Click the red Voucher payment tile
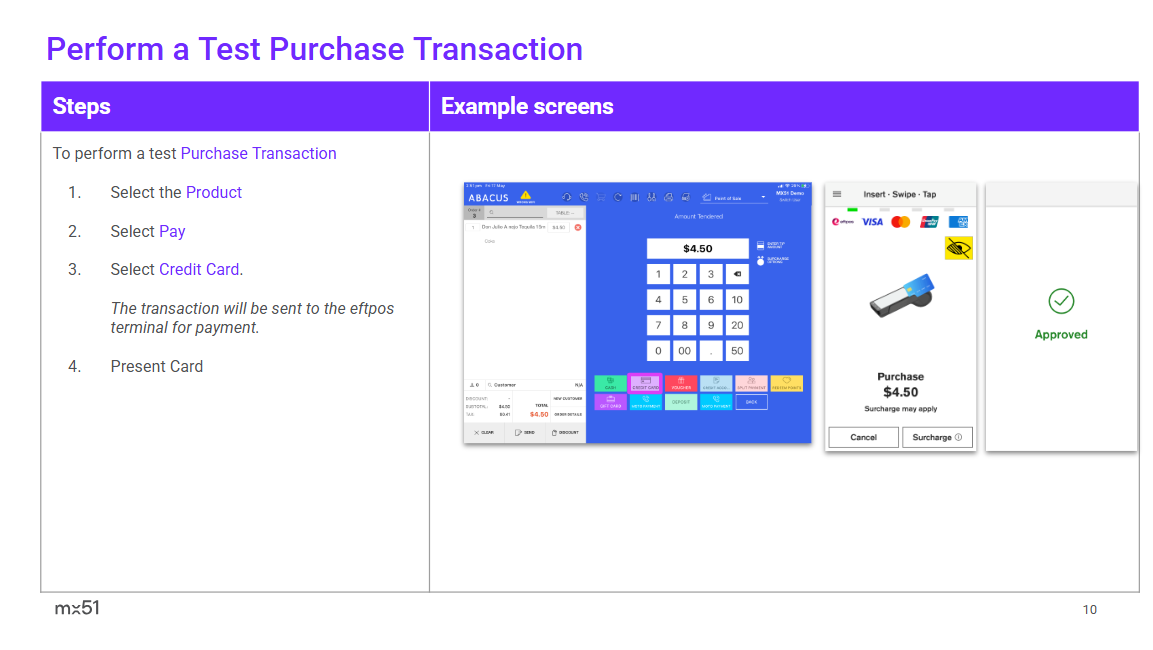This screenshot has height=650, width=1153. click(681, 384)
